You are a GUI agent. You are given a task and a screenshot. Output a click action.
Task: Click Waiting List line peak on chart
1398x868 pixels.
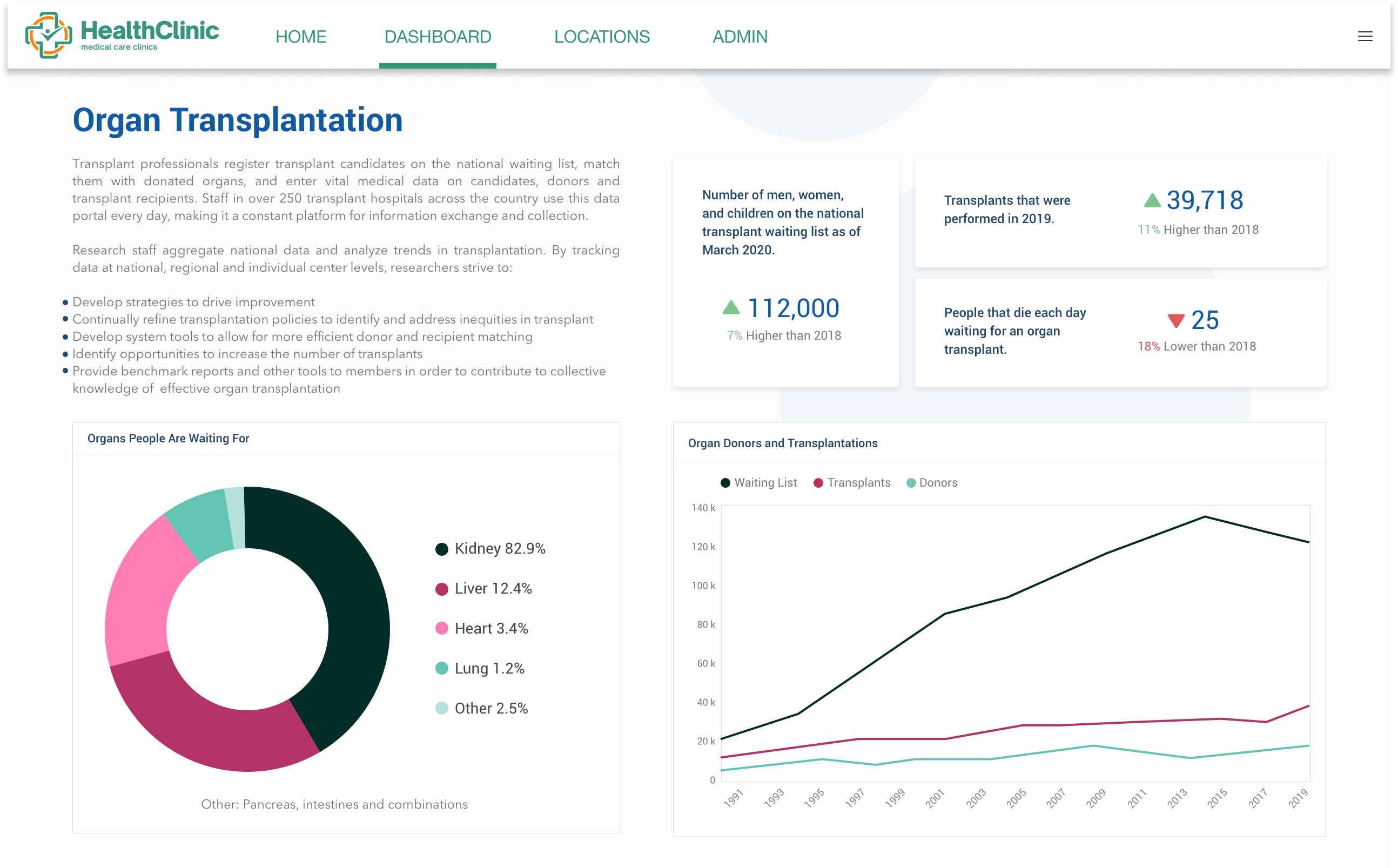(1205, 517)
